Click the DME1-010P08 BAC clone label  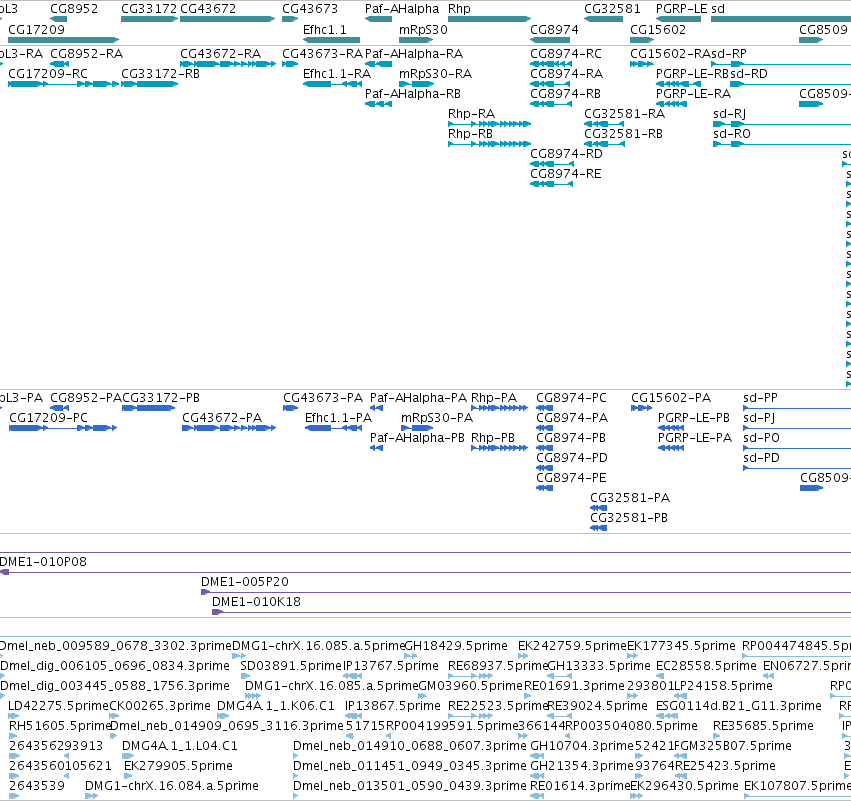click(x=43, y=562)
